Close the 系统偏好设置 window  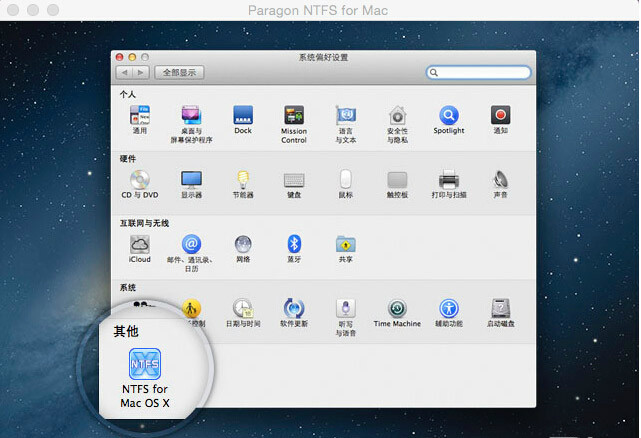[x=119, y=57]
